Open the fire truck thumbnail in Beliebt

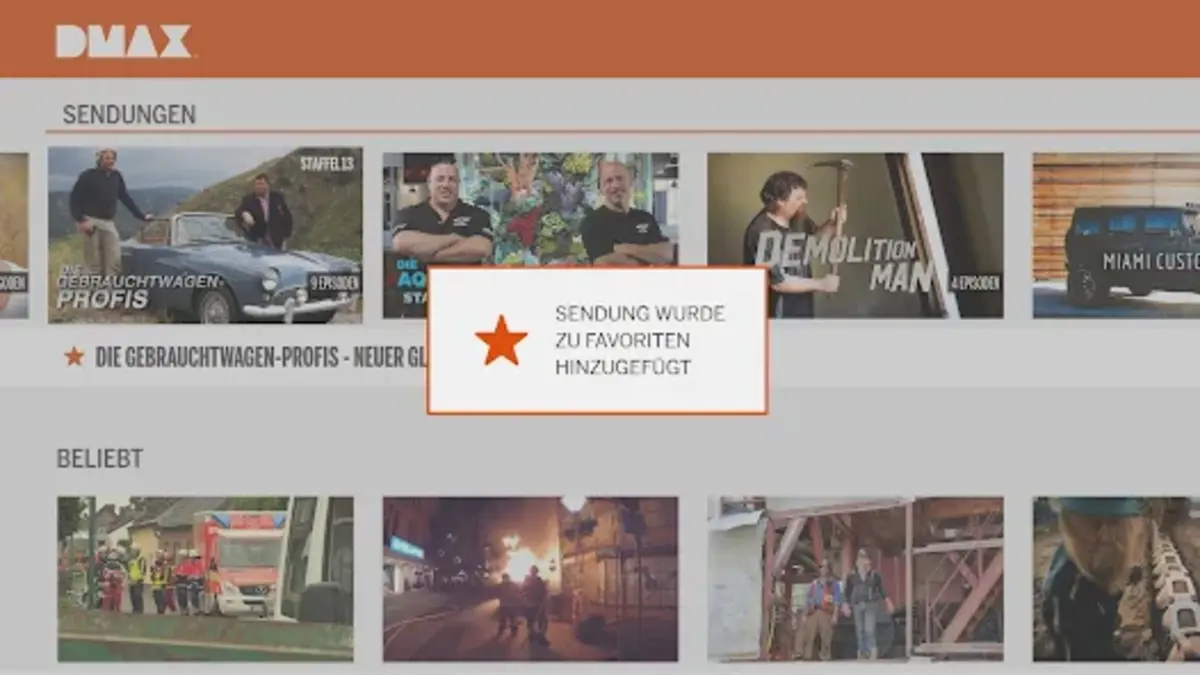click(205, 579)
